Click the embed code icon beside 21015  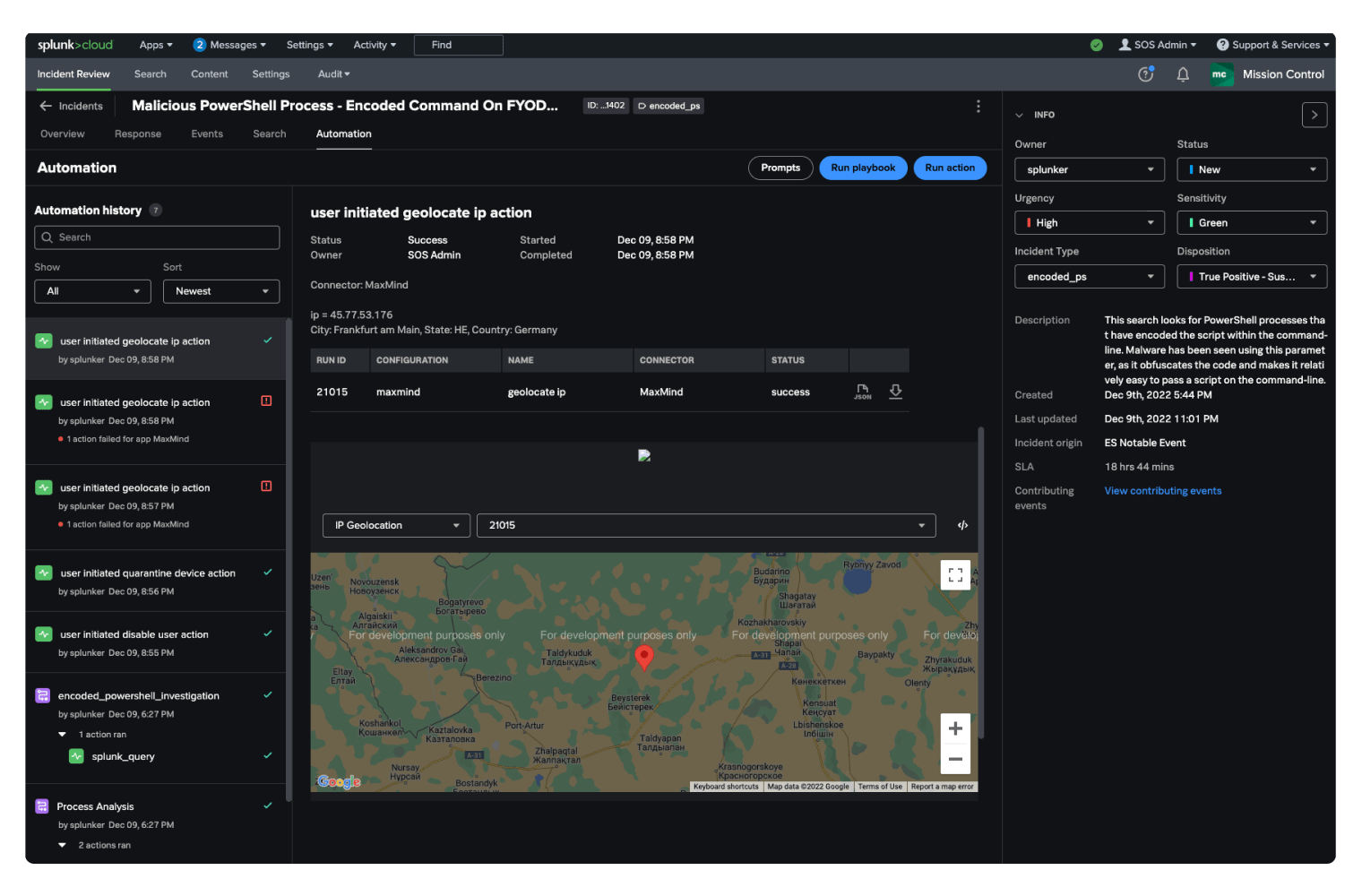click(962, 526)
